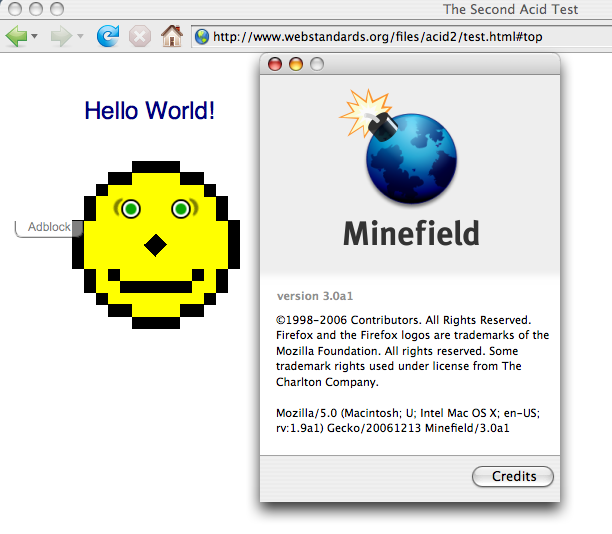Click the Minefield title wordmark
The height and width of the screenshot is (534, 612).
pos(411,233)
